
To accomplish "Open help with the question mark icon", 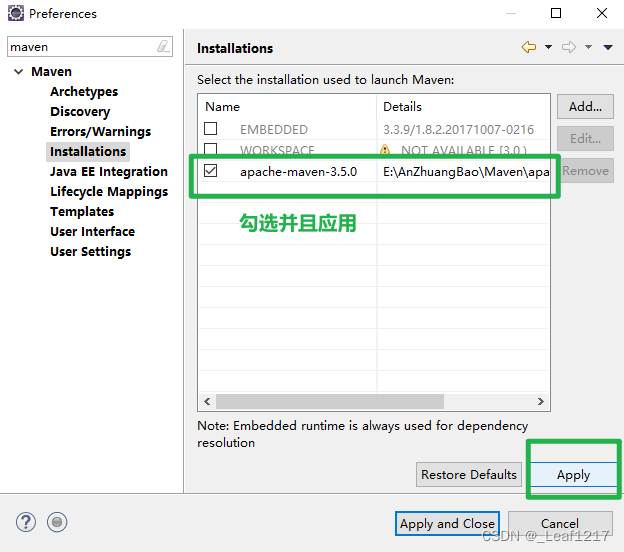I will 26,522.
